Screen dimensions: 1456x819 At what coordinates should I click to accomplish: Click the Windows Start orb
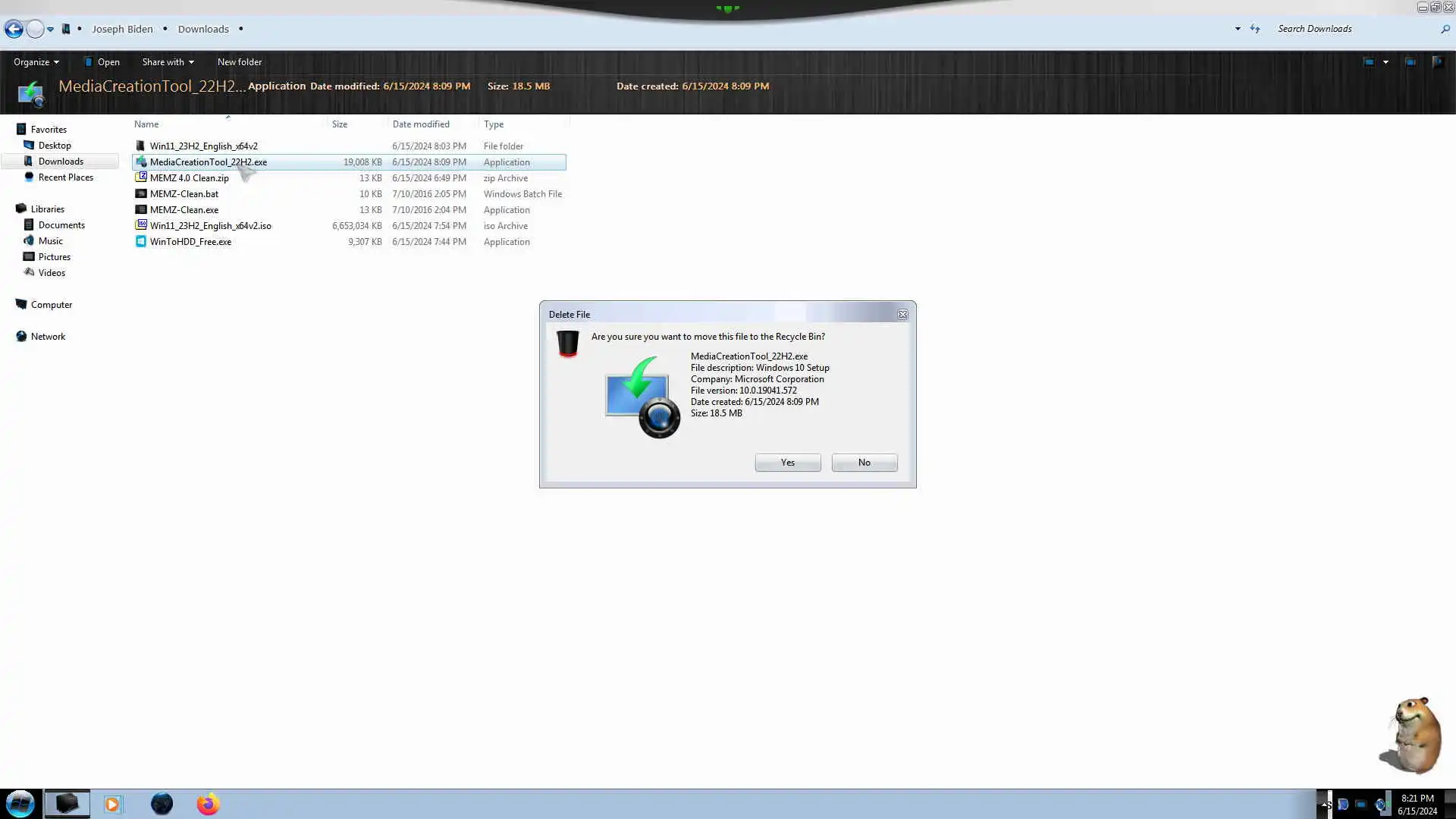(20, 804)
